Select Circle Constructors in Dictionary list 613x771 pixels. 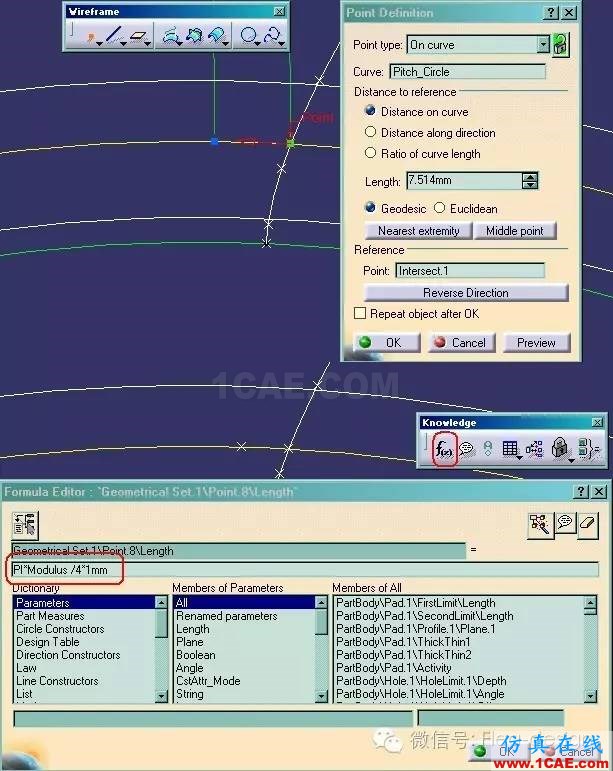coord(84,629)
